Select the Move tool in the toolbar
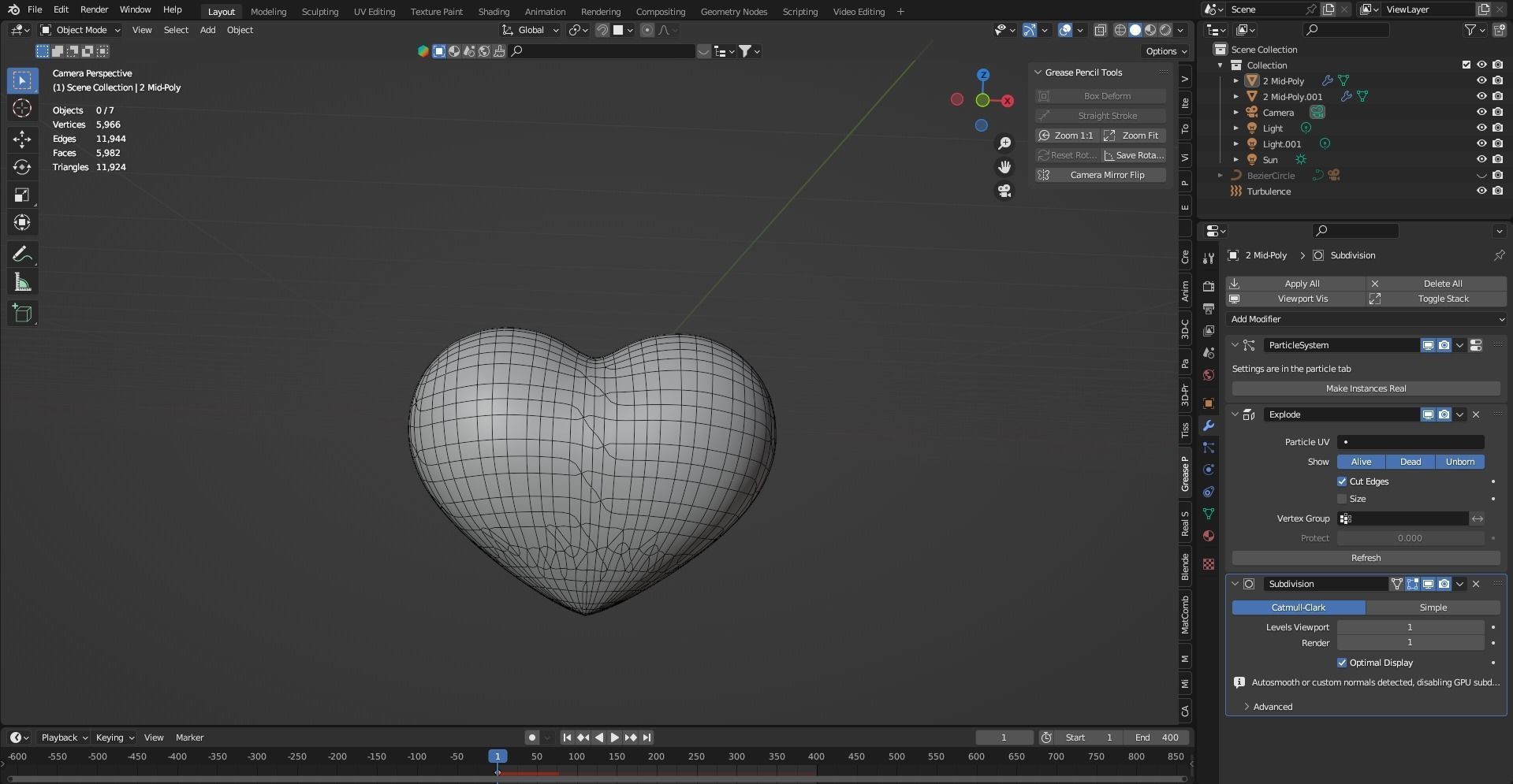Screen dimensions: 1513x784 tap(21, 139)
